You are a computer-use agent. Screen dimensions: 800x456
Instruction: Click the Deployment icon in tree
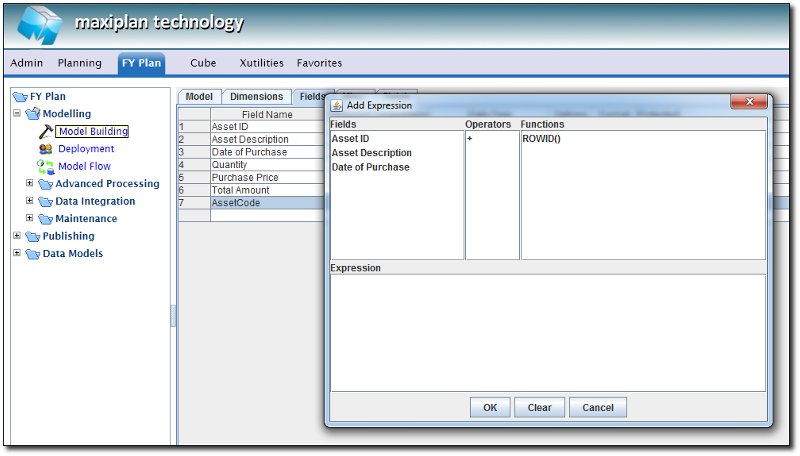(x=45, y=149)
